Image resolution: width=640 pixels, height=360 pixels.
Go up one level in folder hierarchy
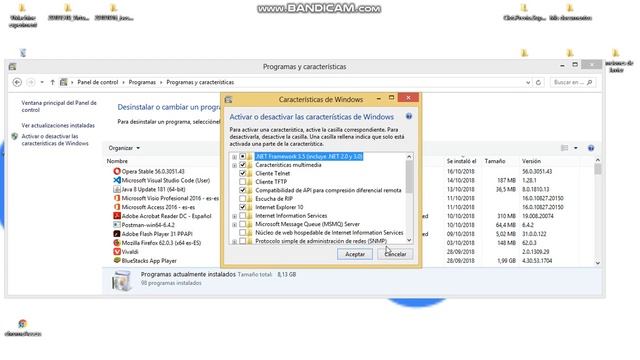(53, 82)
